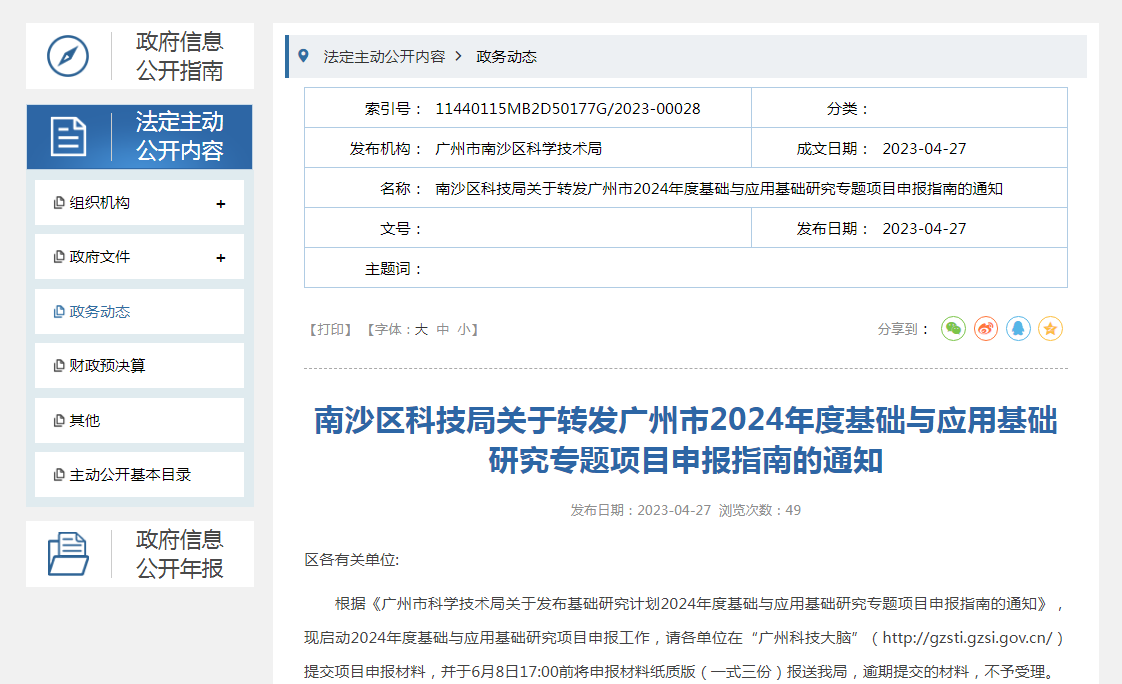Screen dimensions: 1122x684
Task: Click the location pin icon in breadcrumb
Action: [x=304, y=56]
